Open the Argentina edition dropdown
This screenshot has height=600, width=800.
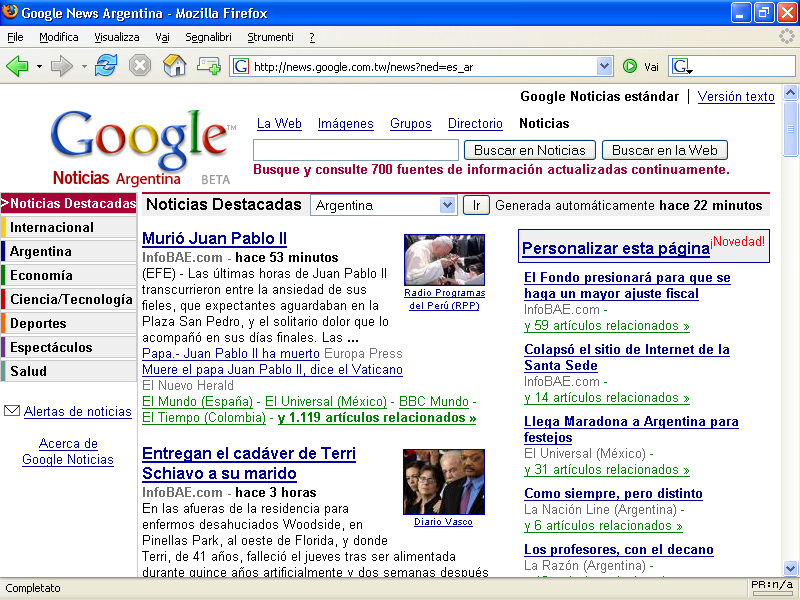(383, 205)
